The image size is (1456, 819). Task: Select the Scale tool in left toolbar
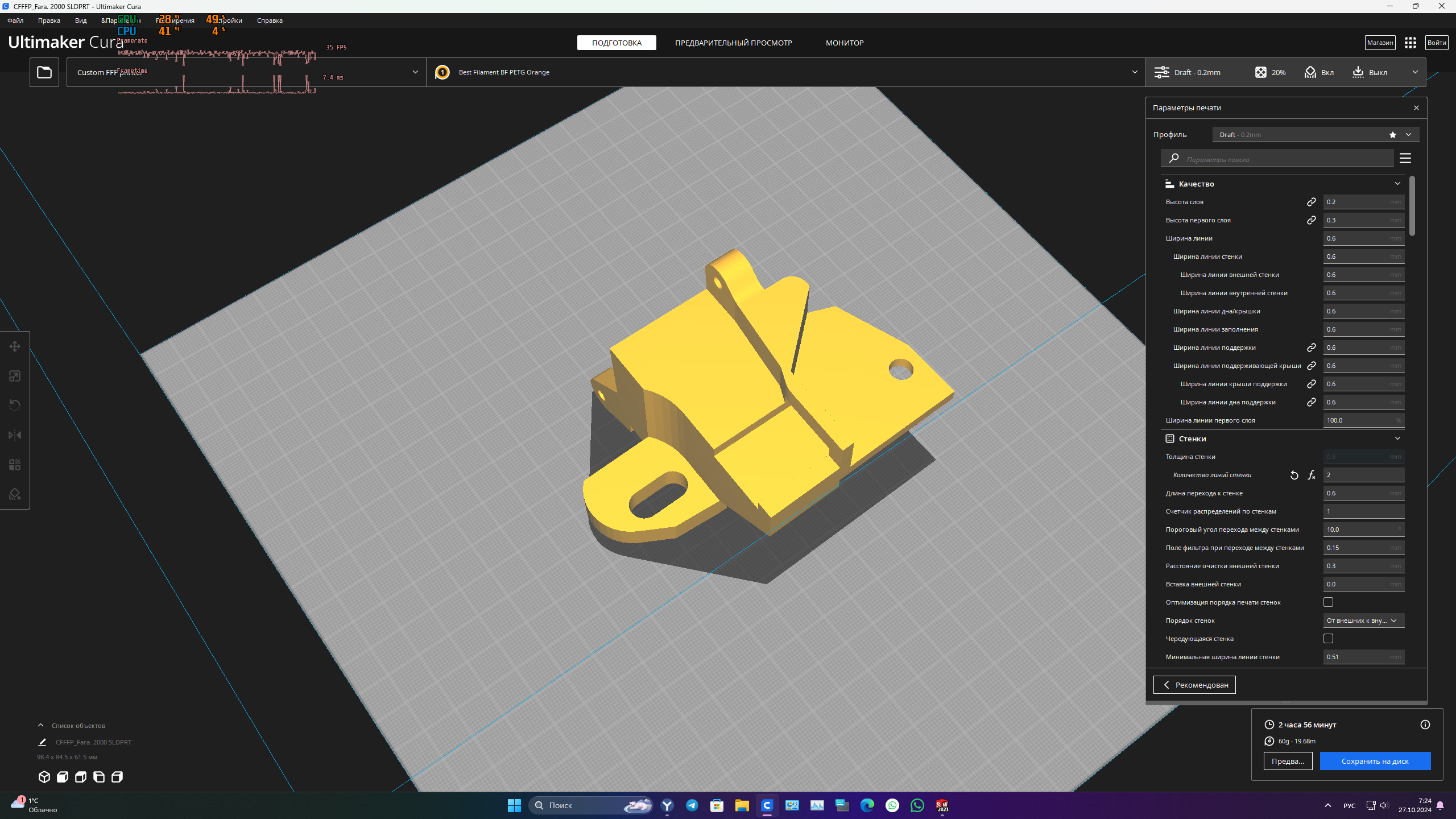coord(15,376)
